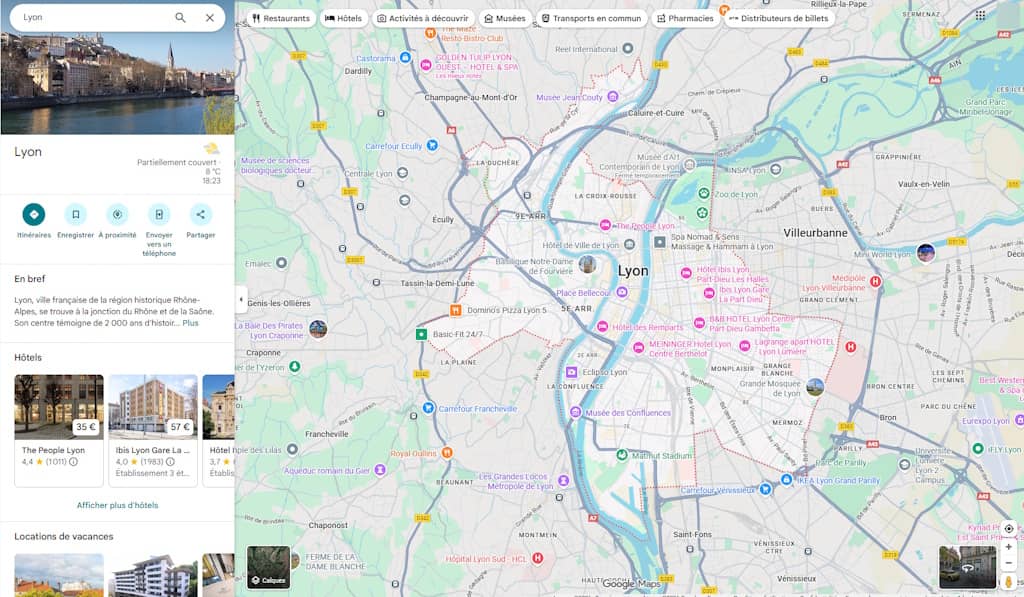
Task: Collapse the Lyon side panel
Action: [241, 297]
